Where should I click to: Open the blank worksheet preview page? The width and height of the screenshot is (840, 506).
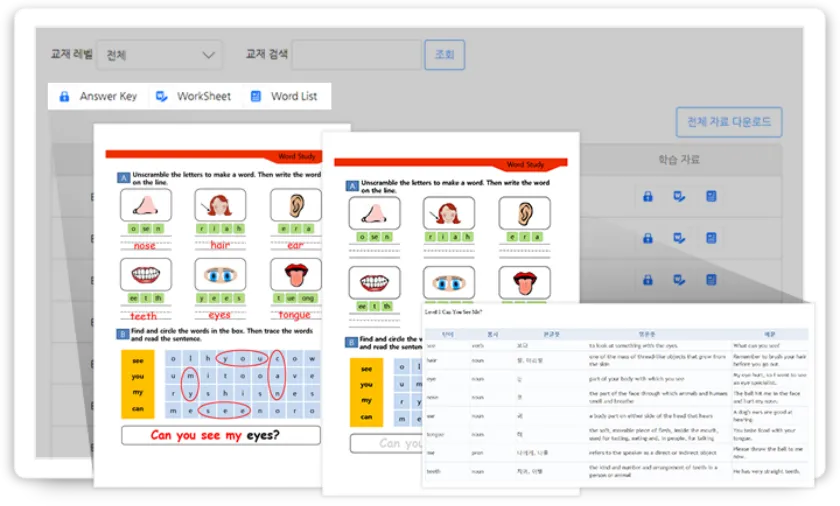pos(450,230)
